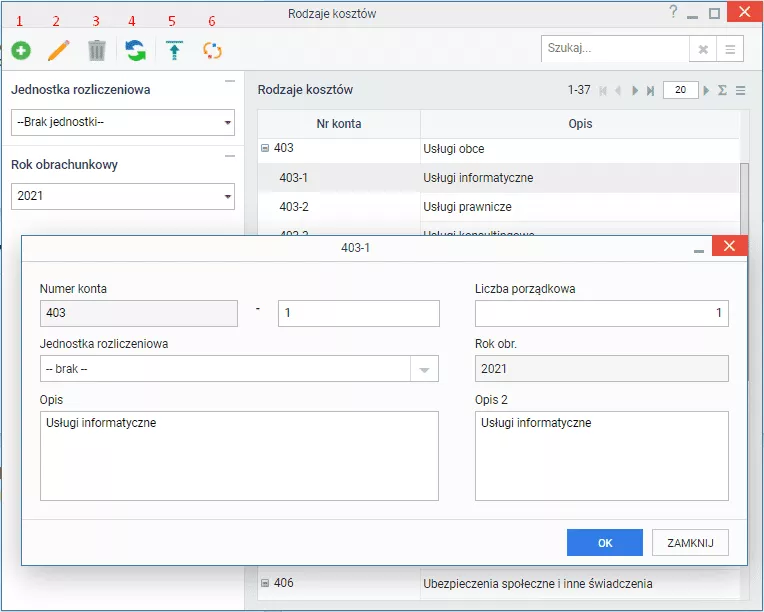This screenshot has width=764, height=612.
Task: Select row 403-2 in the list
Action: point(498,207)
